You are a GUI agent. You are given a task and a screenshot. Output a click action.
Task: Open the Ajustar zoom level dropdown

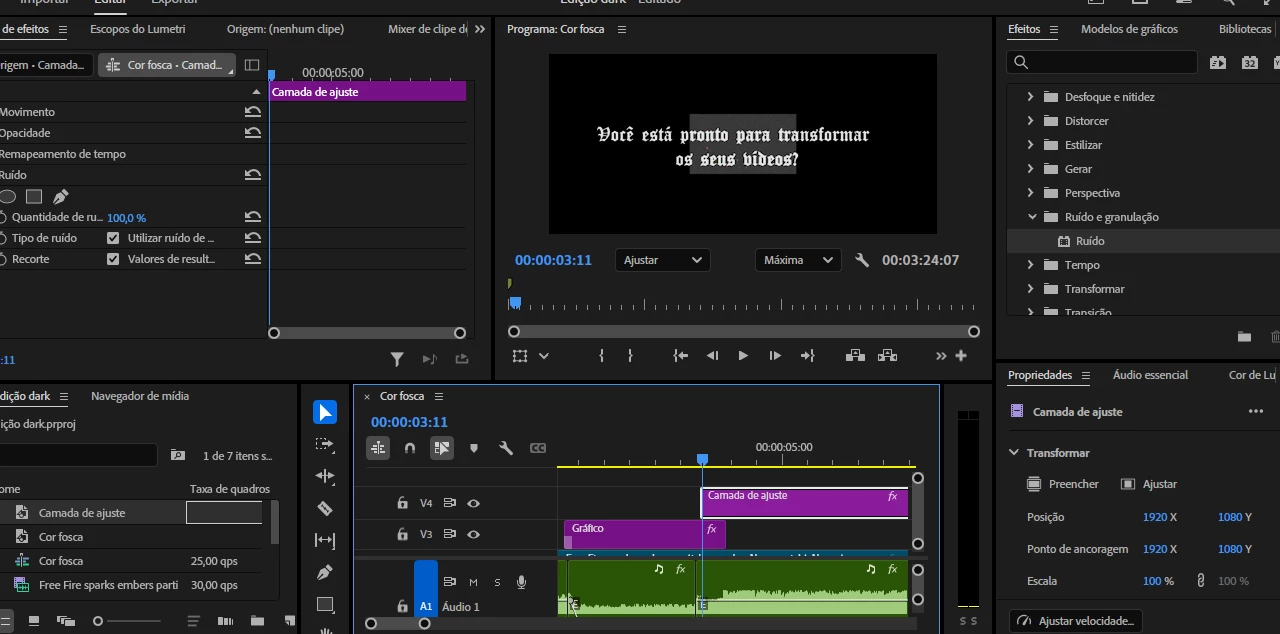pos(663,260)
